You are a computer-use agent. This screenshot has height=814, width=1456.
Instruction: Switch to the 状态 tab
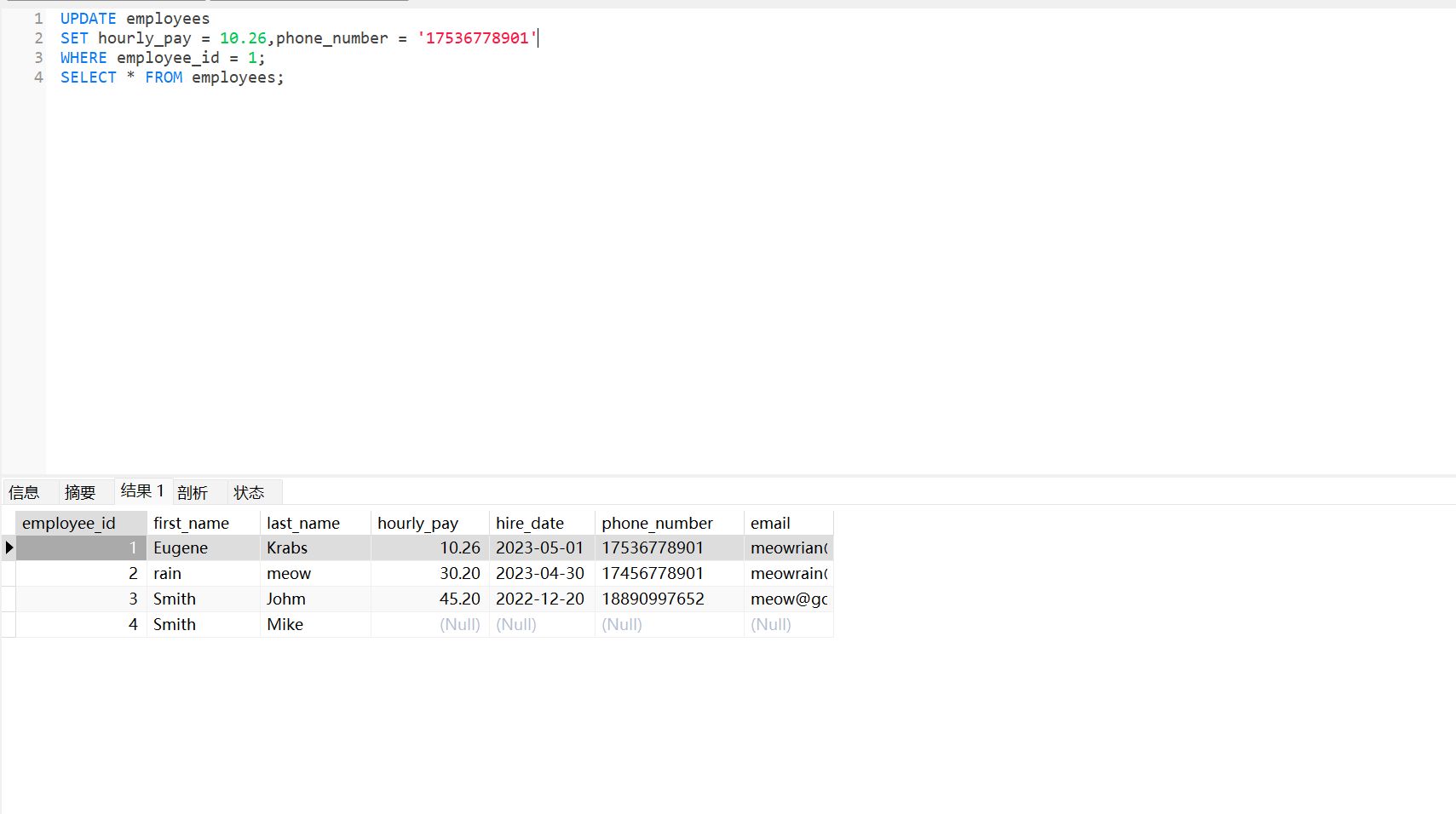coord(249,492)
